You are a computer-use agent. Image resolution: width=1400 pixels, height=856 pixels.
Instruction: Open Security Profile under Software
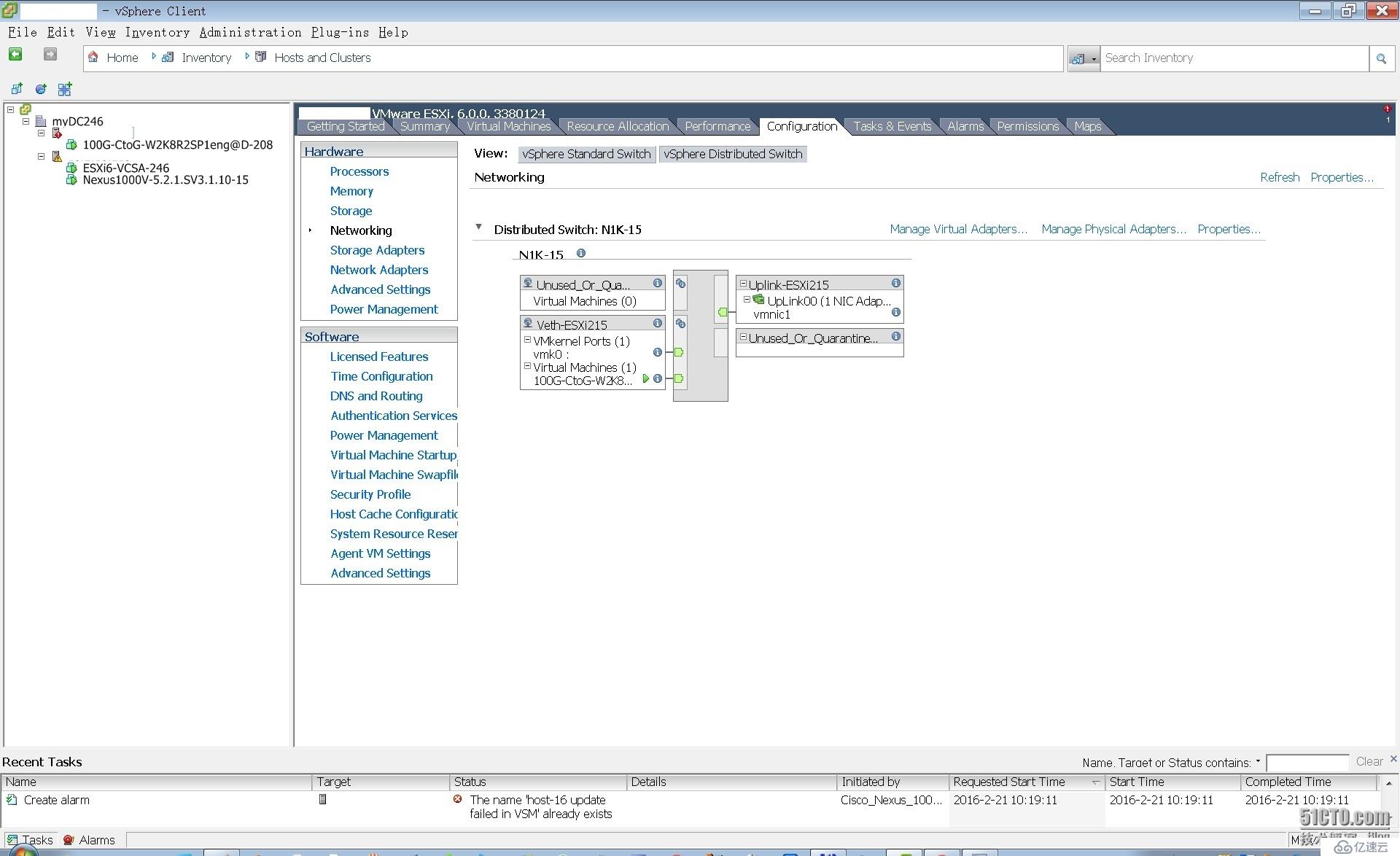370,494
